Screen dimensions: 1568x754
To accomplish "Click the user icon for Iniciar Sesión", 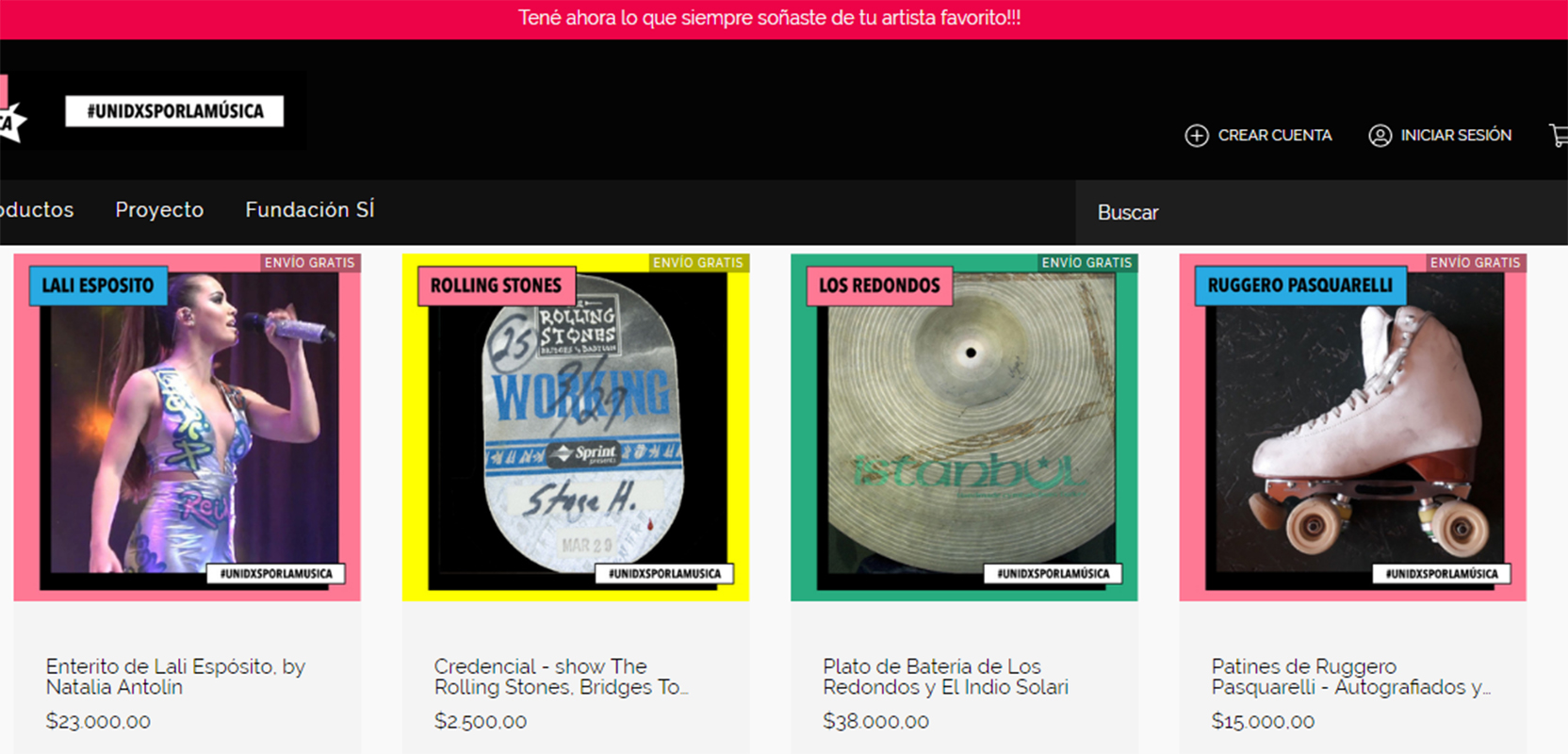I will click(x=1380, y=136).
